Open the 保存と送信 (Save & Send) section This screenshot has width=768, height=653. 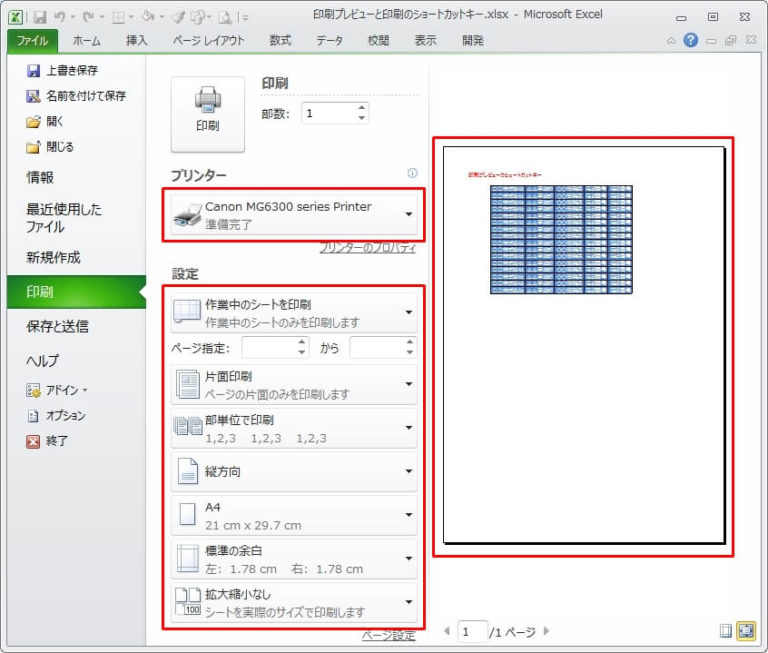coord(57,327)
